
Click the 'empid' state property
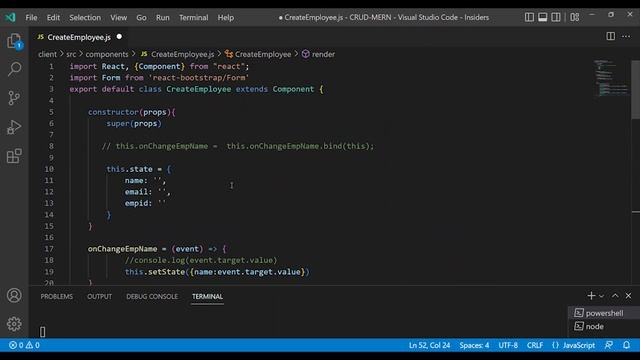click(x=136, y=203)
